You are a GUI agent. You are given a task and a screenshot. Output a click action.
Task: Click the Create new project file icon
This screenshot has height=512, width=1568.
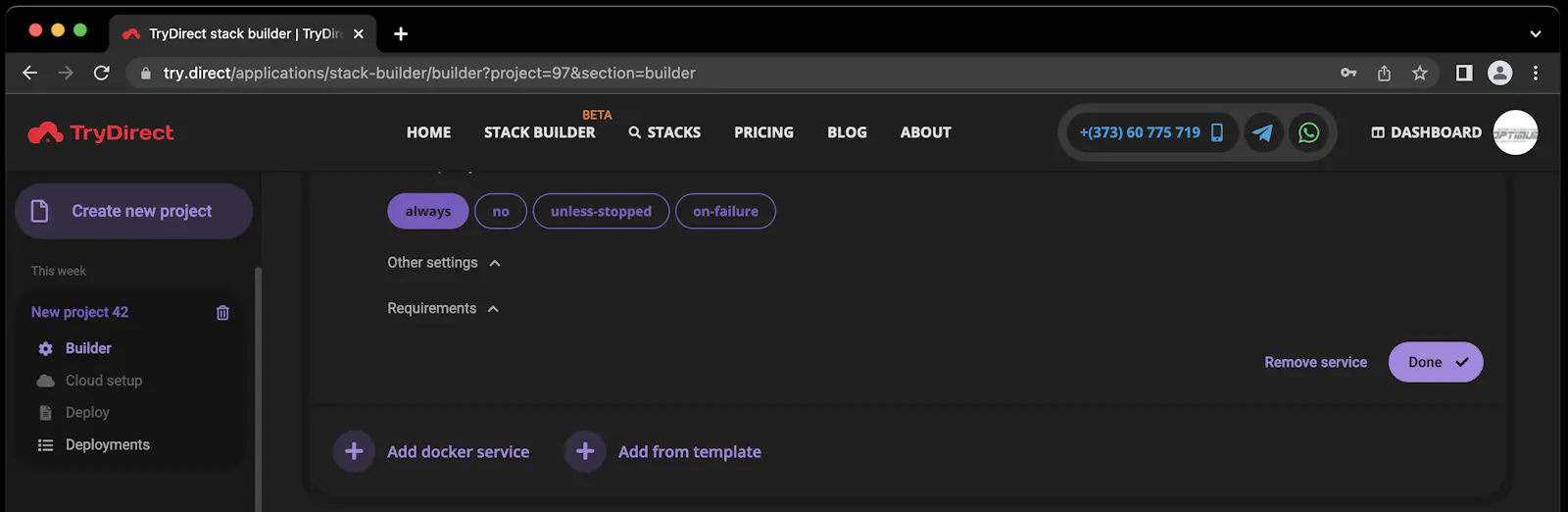[40, 211]
